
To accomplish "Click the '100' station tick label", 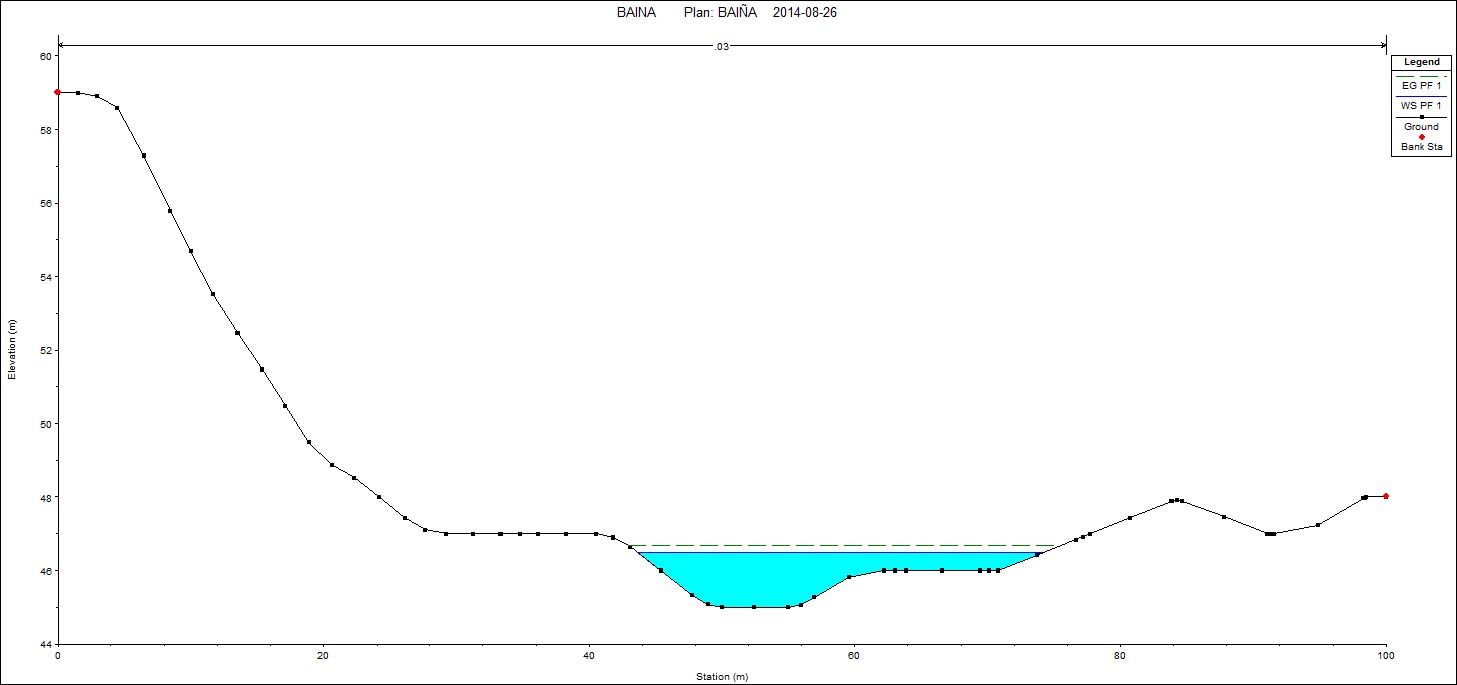I will pyautogui.click(x=1386, y=656).
